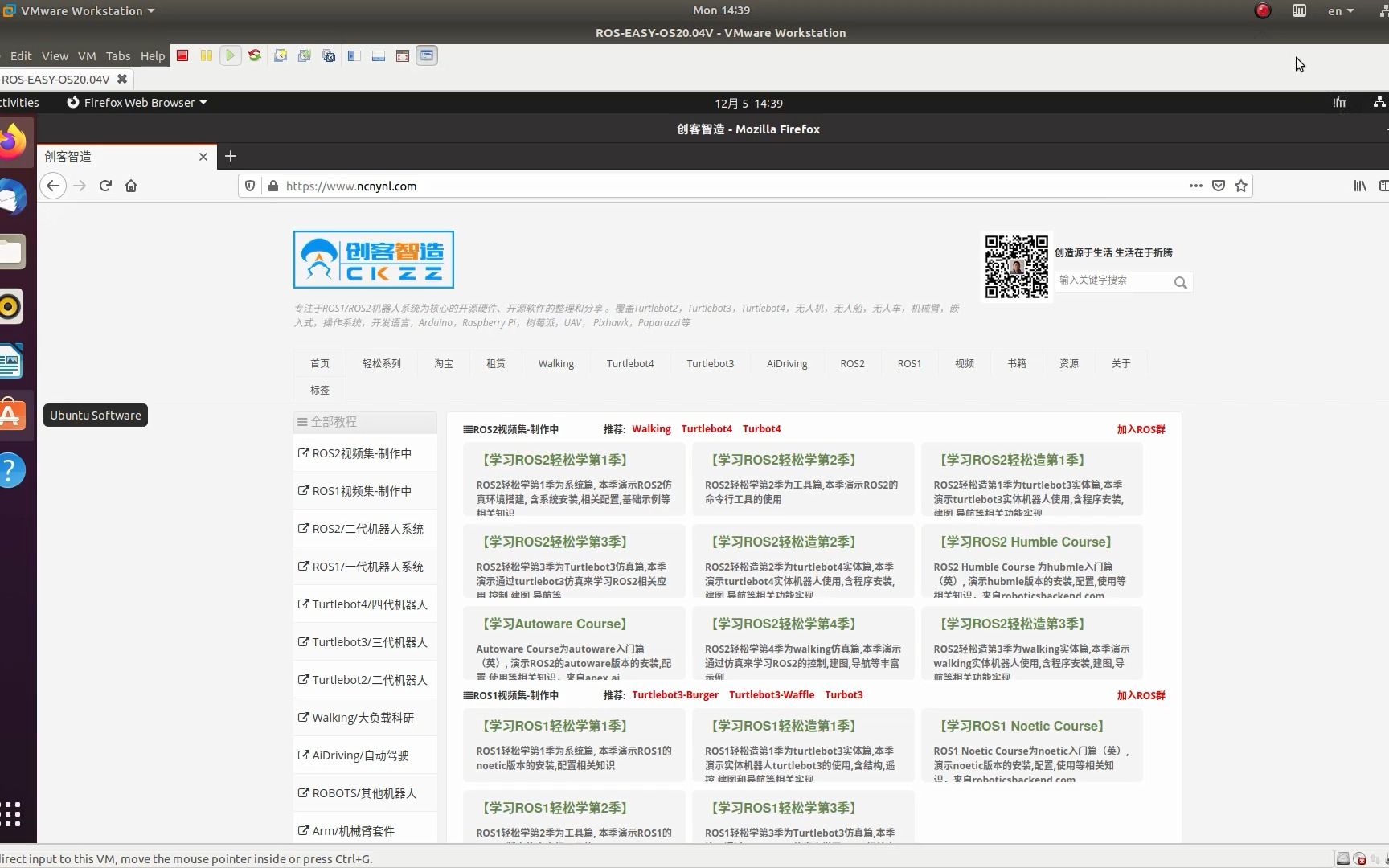Click the red VMware power off button
This screenshot has height=868, width=1389.
[x=182, y=55]
